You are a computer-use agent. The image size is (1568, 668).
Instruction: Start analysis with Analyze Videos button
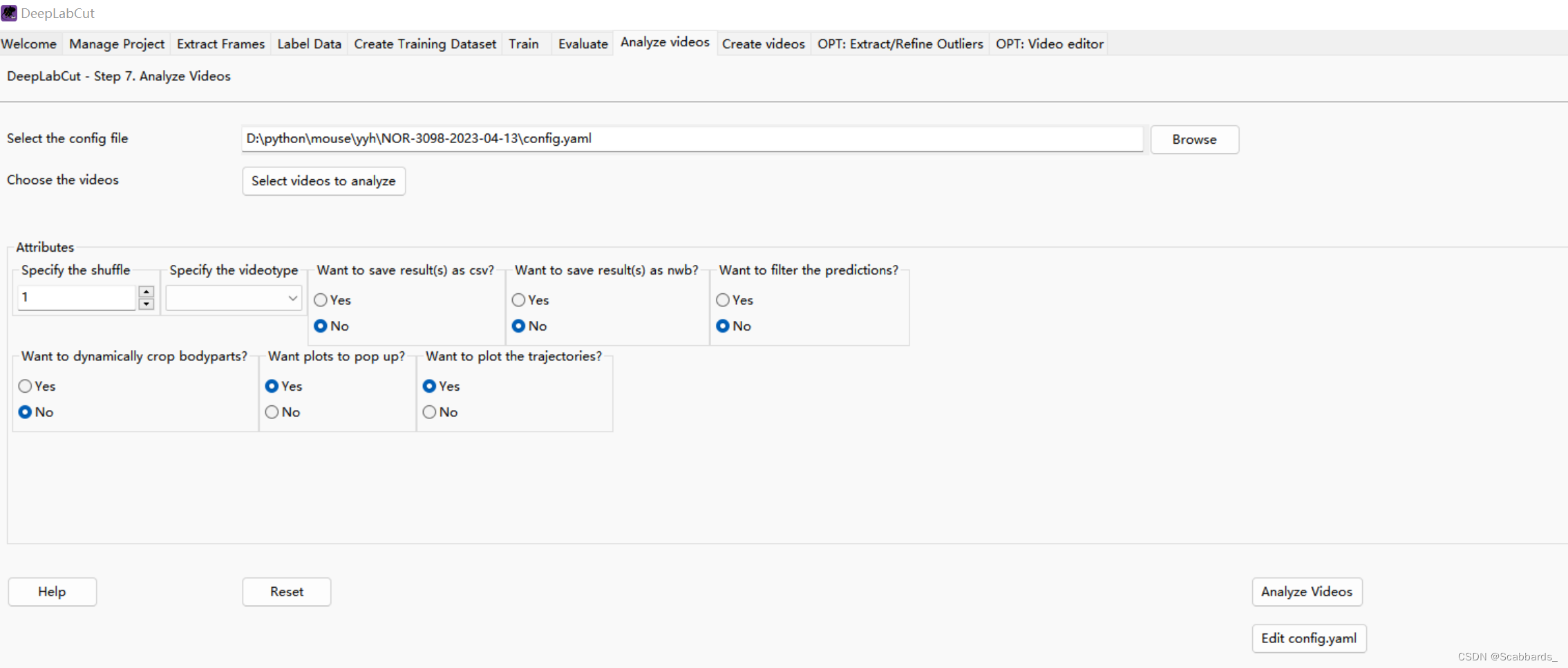pyautogui.click(x=1307, y=592)
